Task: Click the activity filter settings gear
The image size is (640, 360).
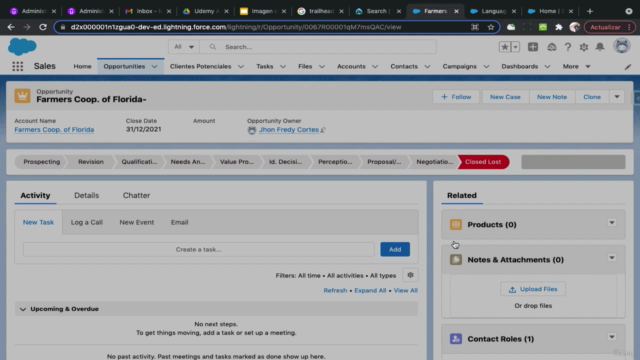Action: pos(410,275)
